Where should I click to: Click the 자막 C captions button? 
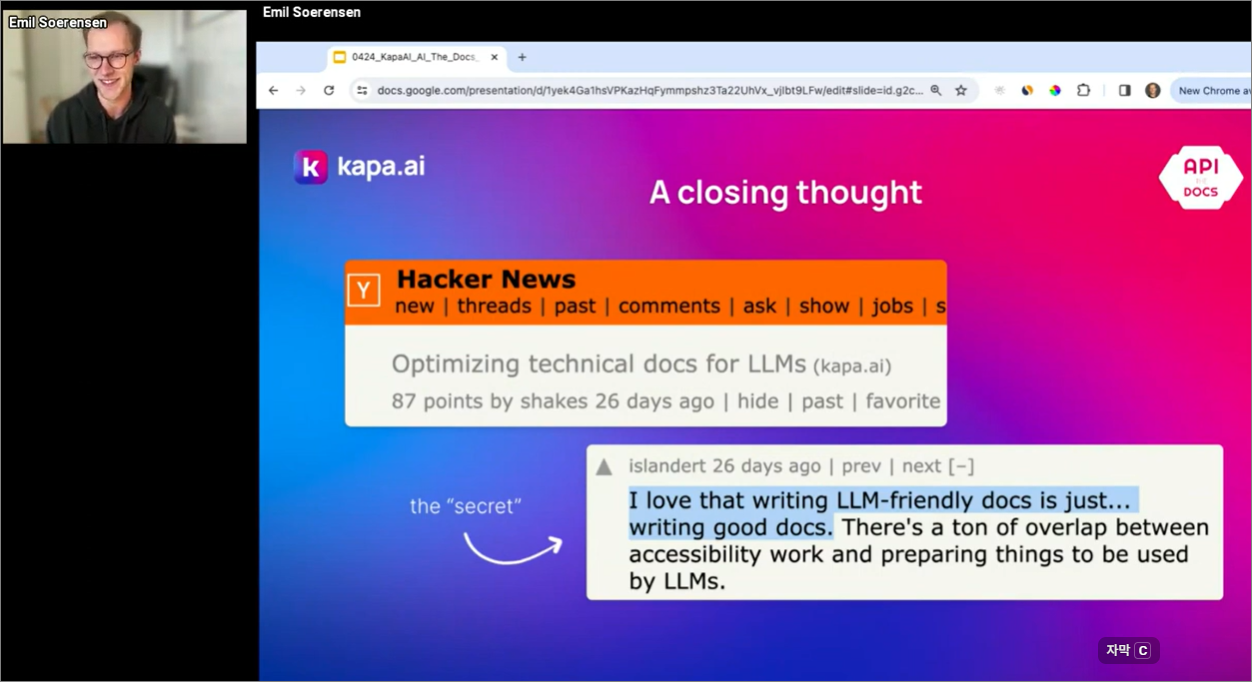1129,651
